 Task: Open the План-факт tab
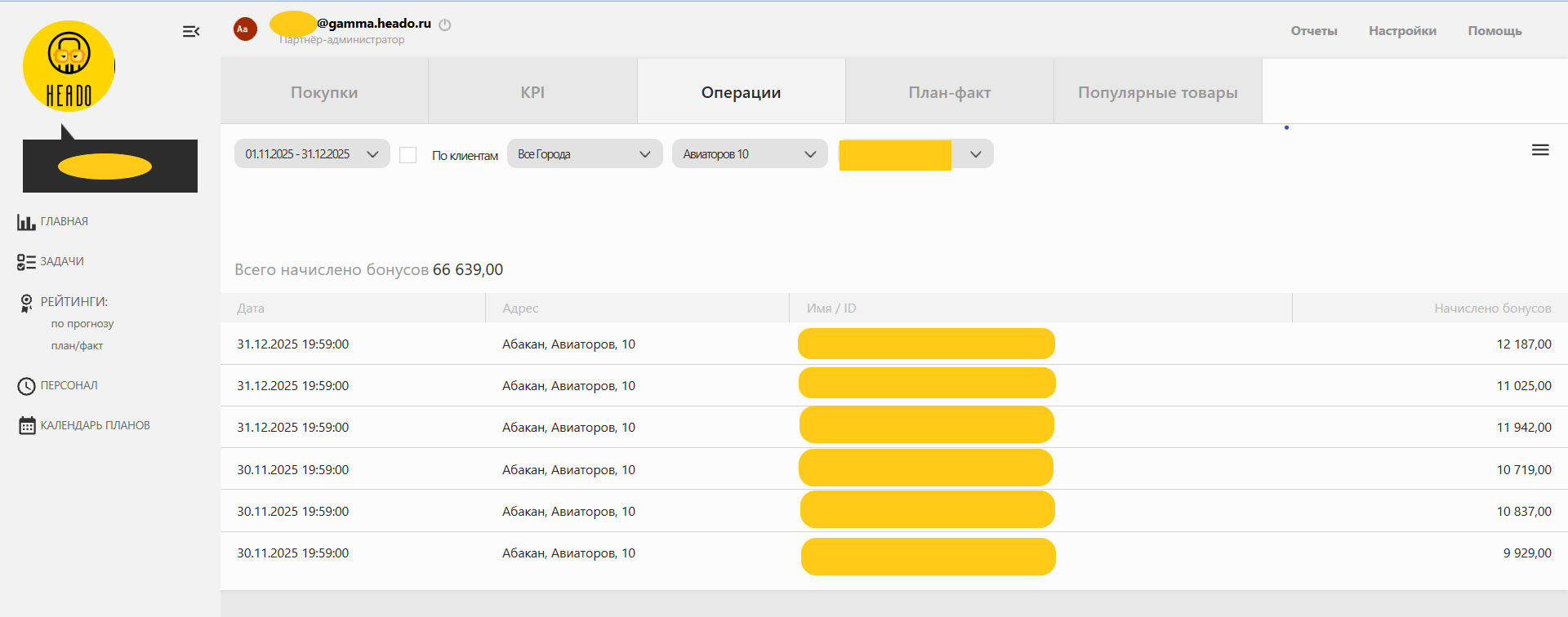point(949,92)
